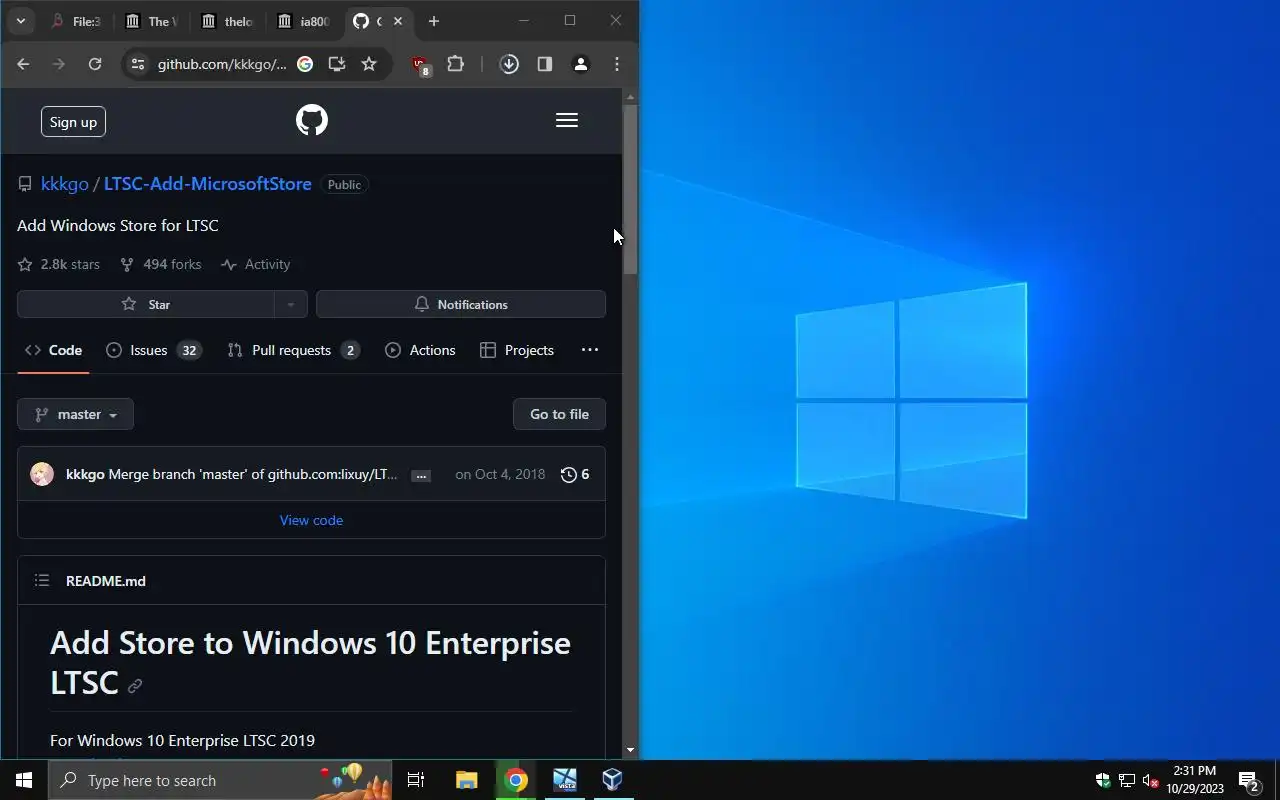
Task: Click the taskbar search box
Action: (220, 780)
